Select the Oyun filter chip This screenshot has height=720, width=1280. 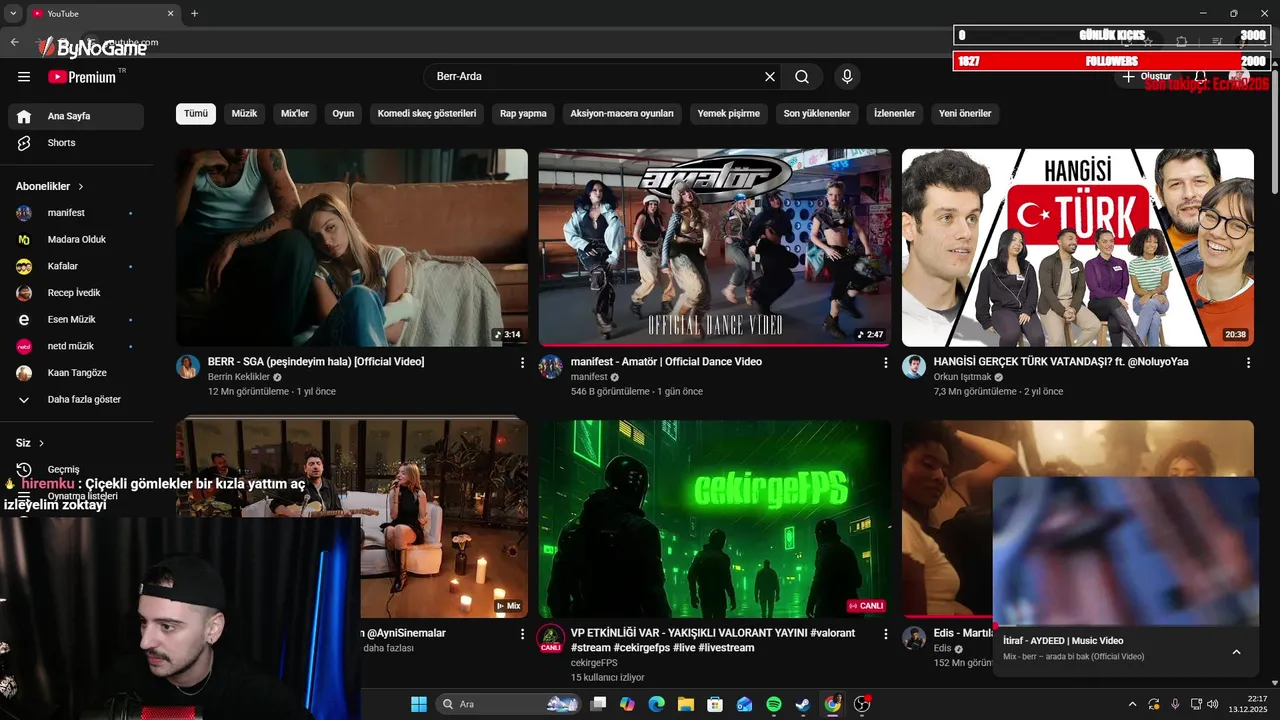343,114
